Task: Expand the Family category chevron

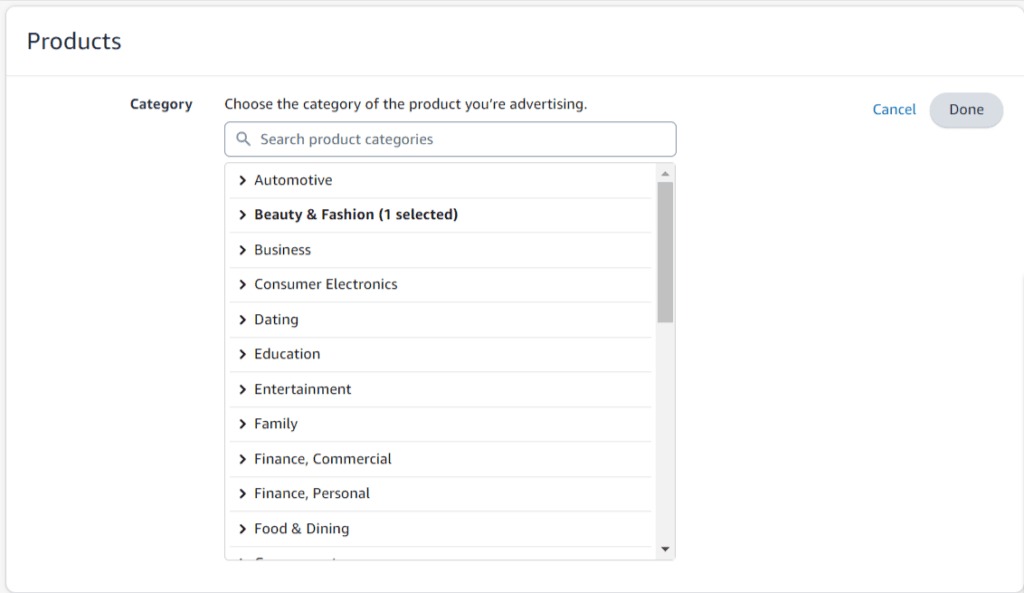Action: 243,424
